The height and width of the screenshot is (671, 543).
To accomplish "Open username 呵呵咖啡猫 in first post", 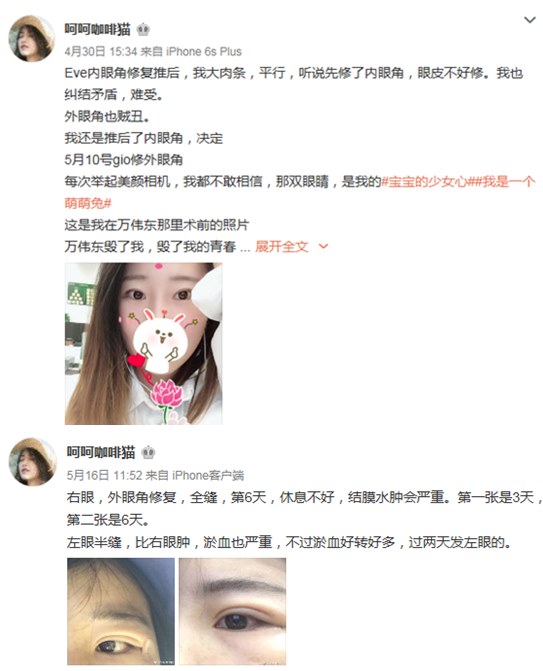I will pos(98,29).
